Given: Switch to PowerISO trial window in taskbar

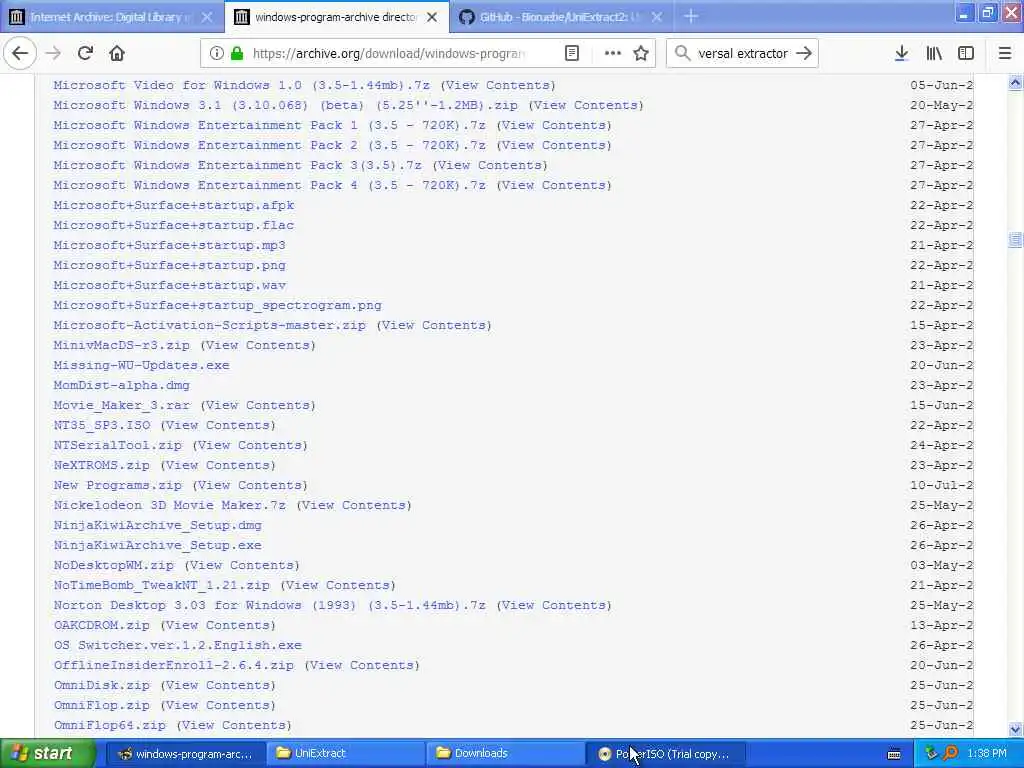Looking at the screenshot, I should tap(666, 754).
